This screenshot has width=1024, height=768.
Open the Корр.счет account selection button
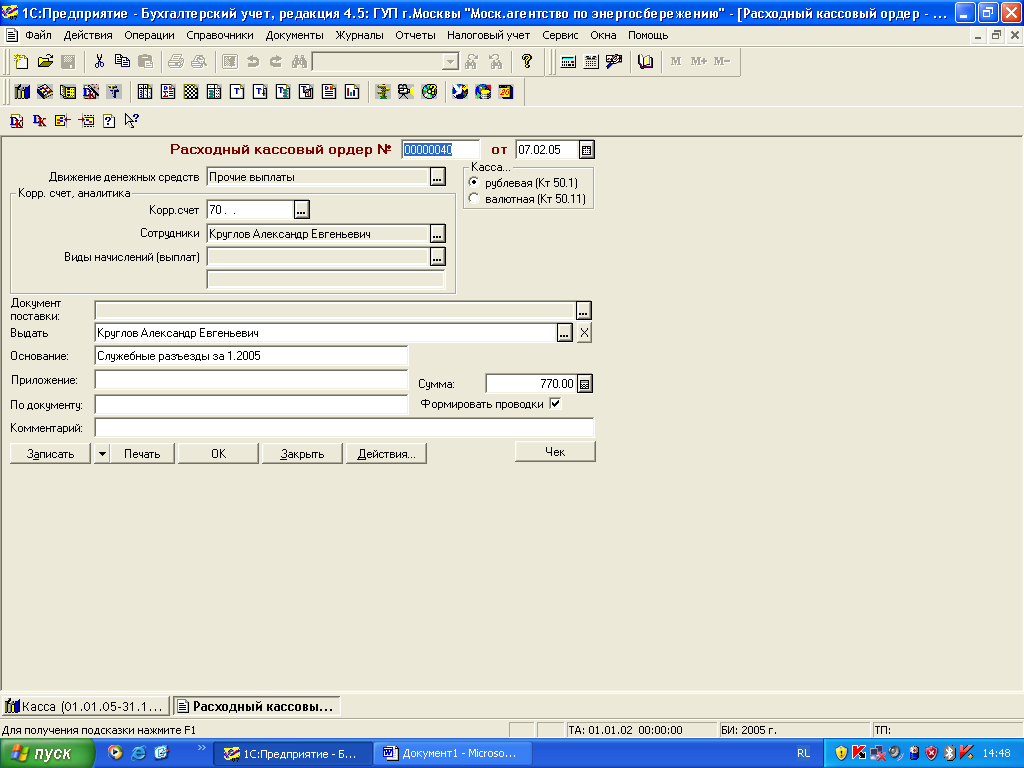301,210
